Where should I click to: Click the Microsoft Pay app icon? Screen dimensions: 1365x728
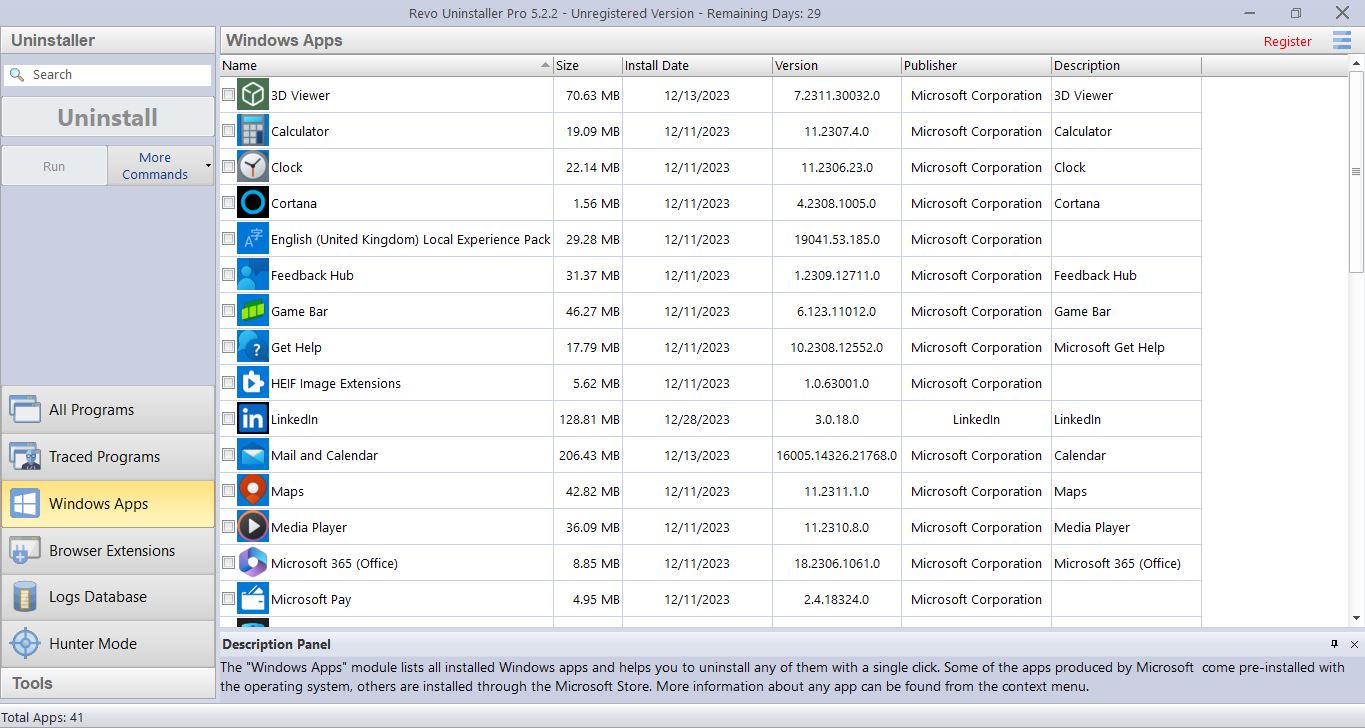tap(253, 599)
